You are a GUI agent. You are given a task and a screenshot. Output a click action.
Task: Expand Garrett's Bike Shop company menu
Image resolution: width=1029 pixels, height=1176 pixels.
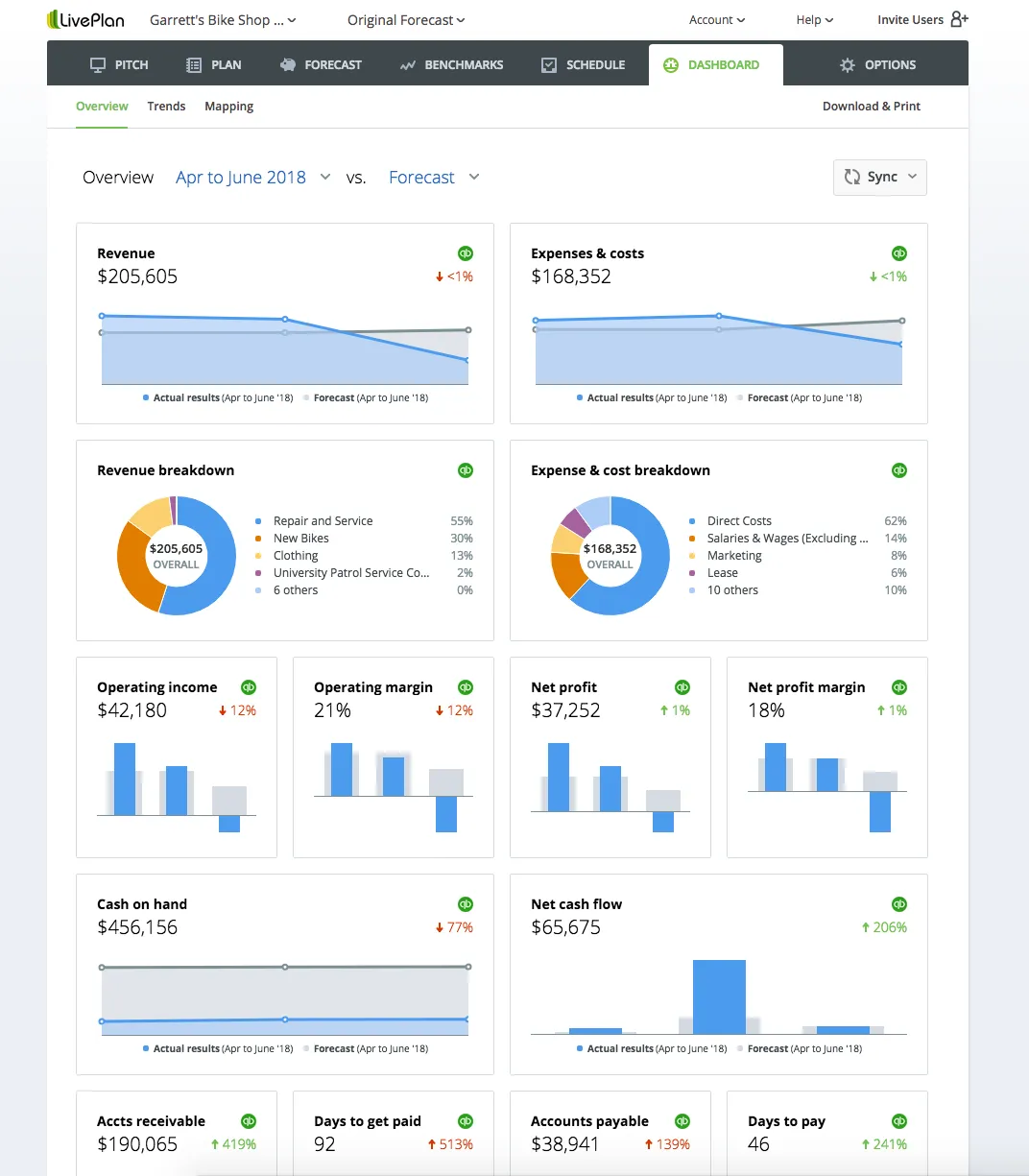point(223,20)
